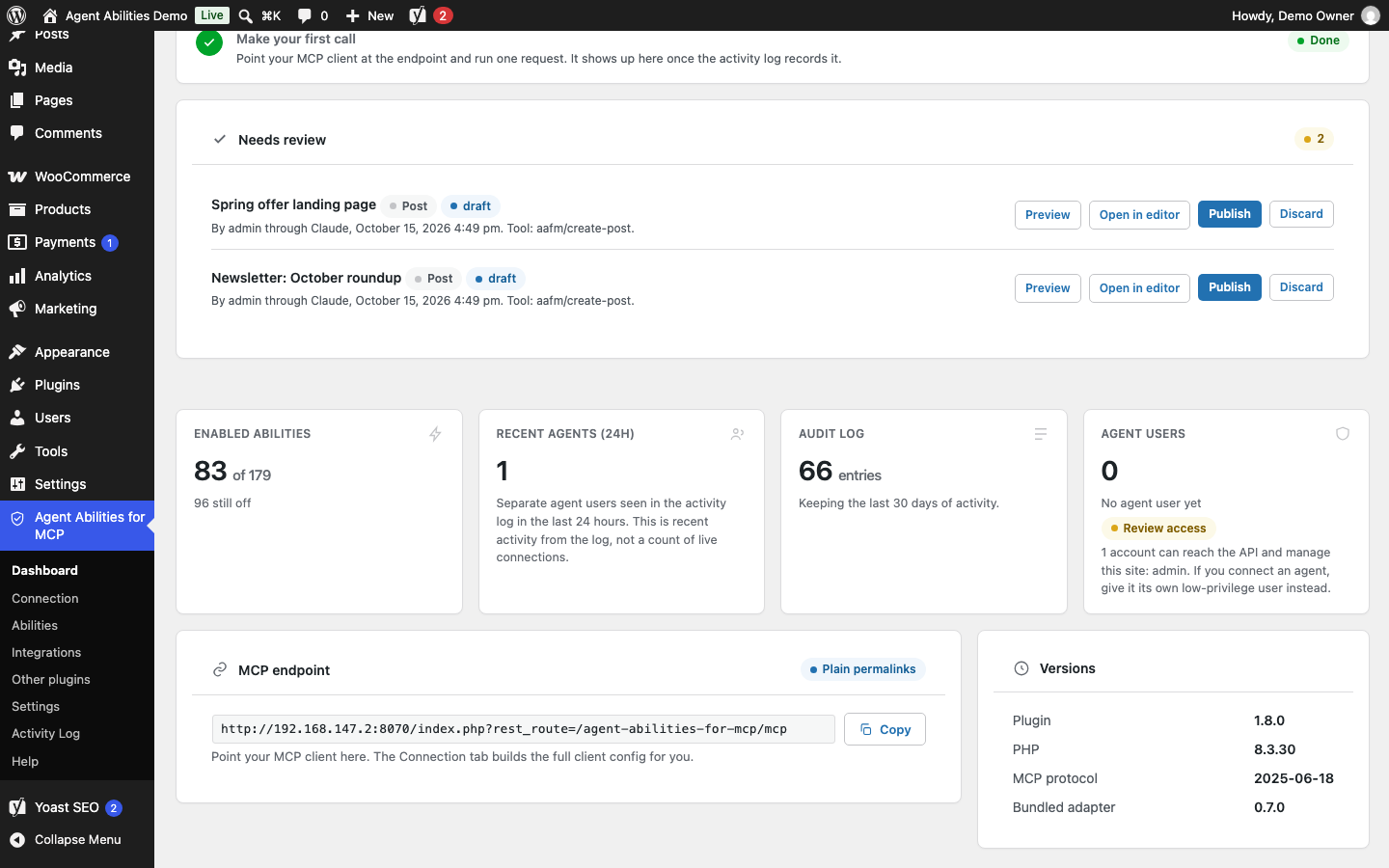
Task: Click the Needs review count badge
Action: point(1314,139)
